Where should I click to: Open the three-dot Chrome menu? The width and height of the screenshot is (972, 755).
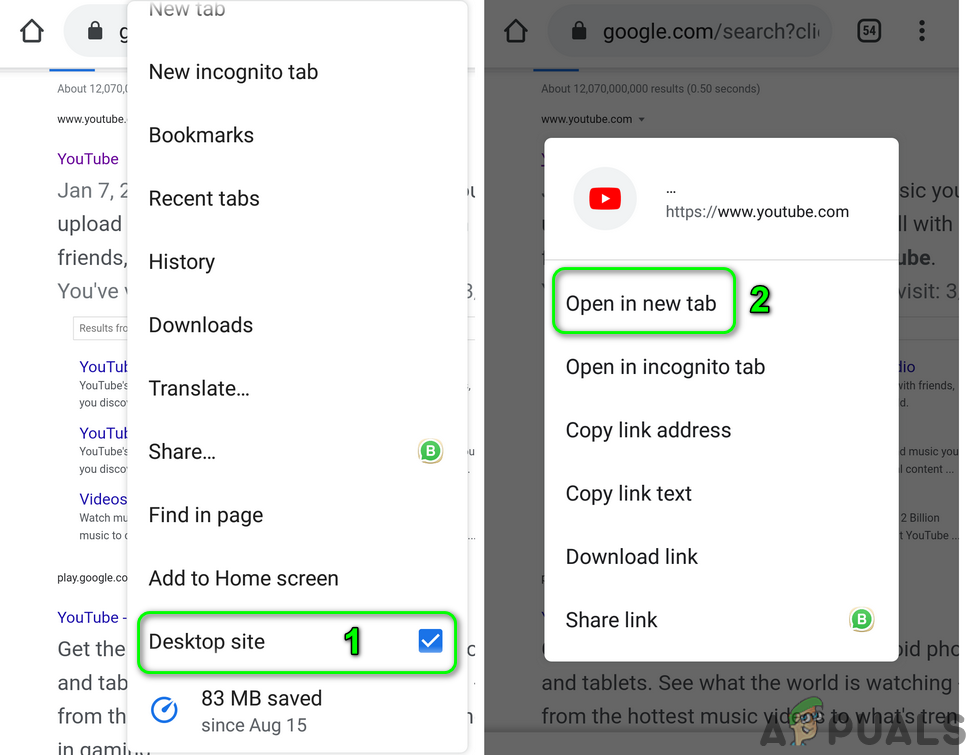(922, 30)
